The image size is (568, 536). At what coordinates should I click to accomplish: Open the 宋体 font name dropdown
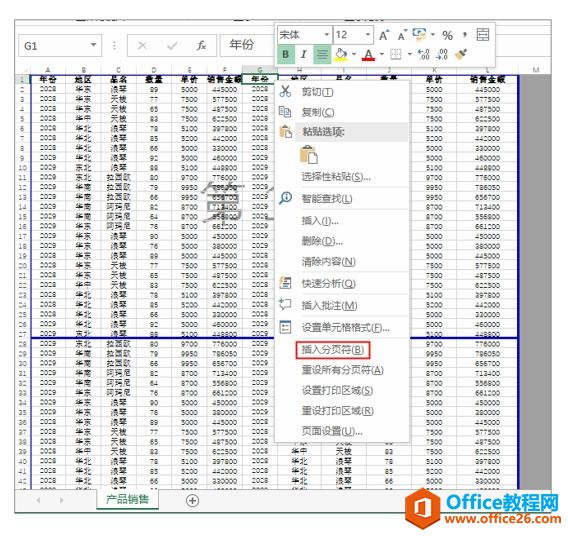tap(326, 35)
